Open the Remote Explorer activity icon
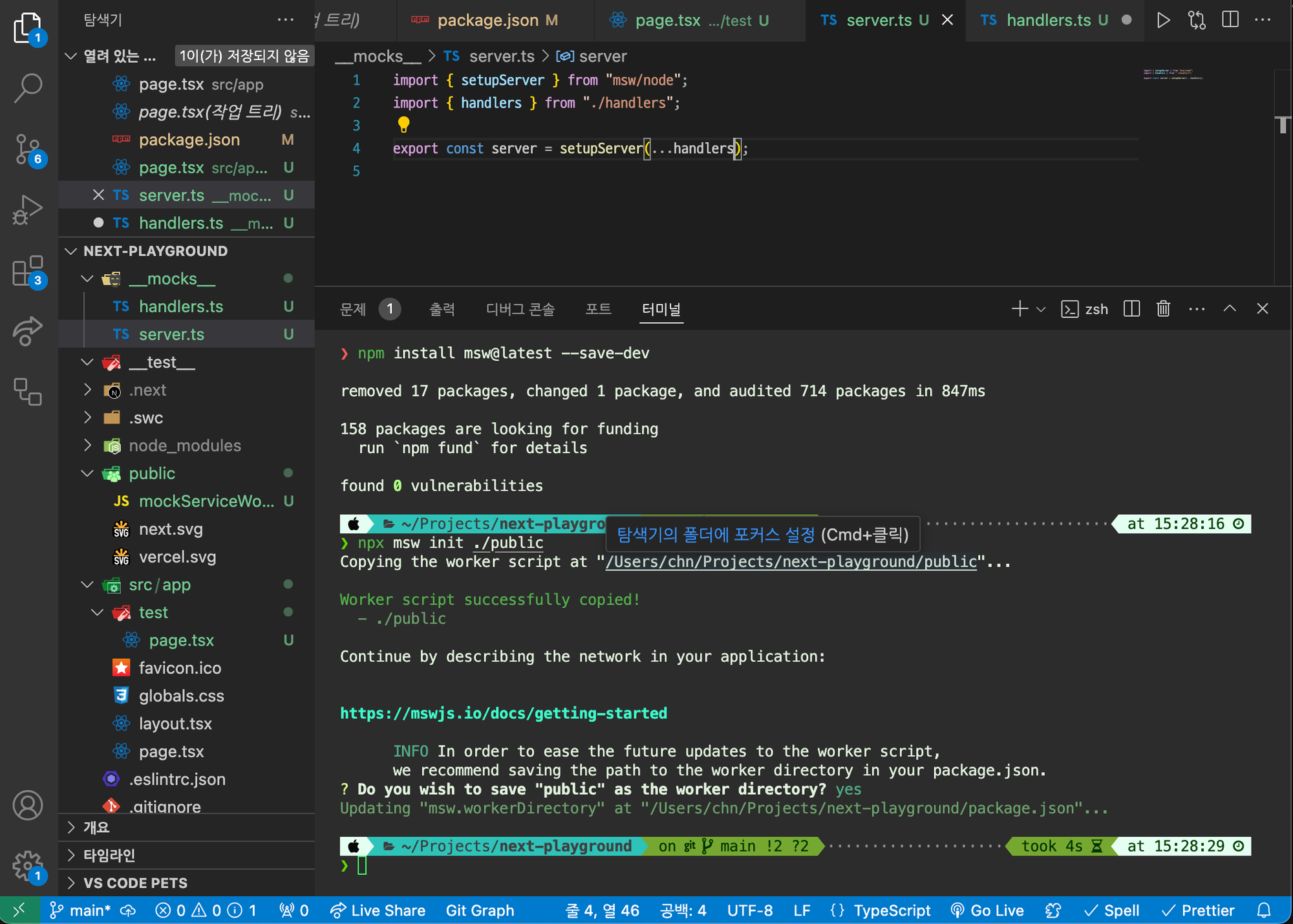 28,392
